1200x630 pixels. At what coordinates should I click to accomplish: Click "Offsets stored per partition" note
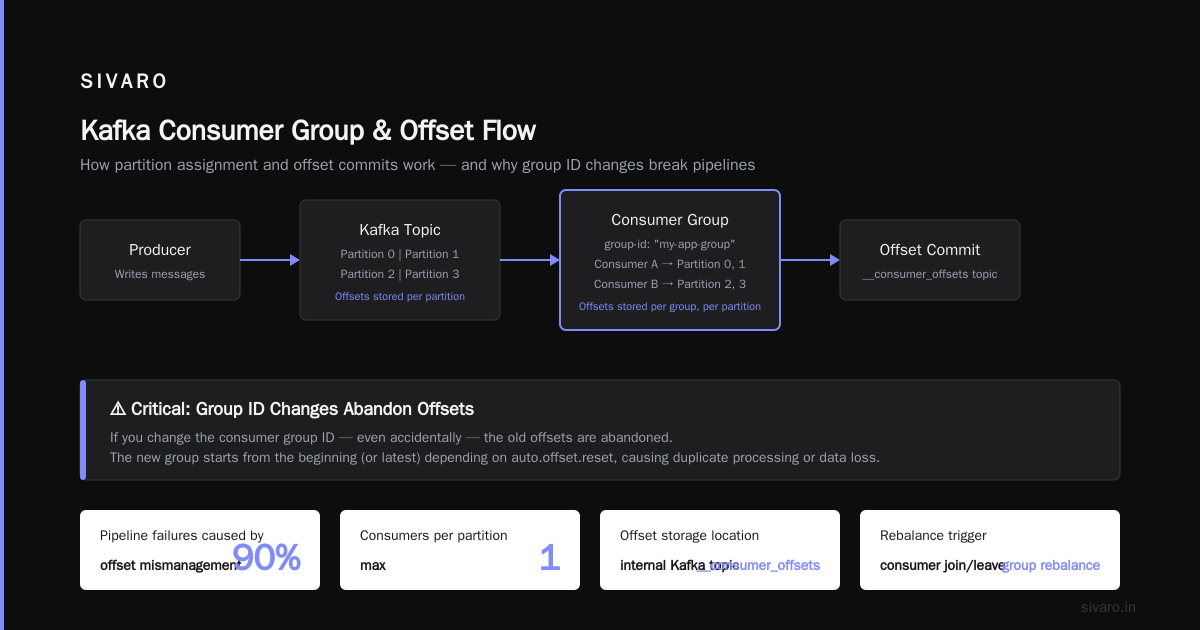click(x=400, y=297)
